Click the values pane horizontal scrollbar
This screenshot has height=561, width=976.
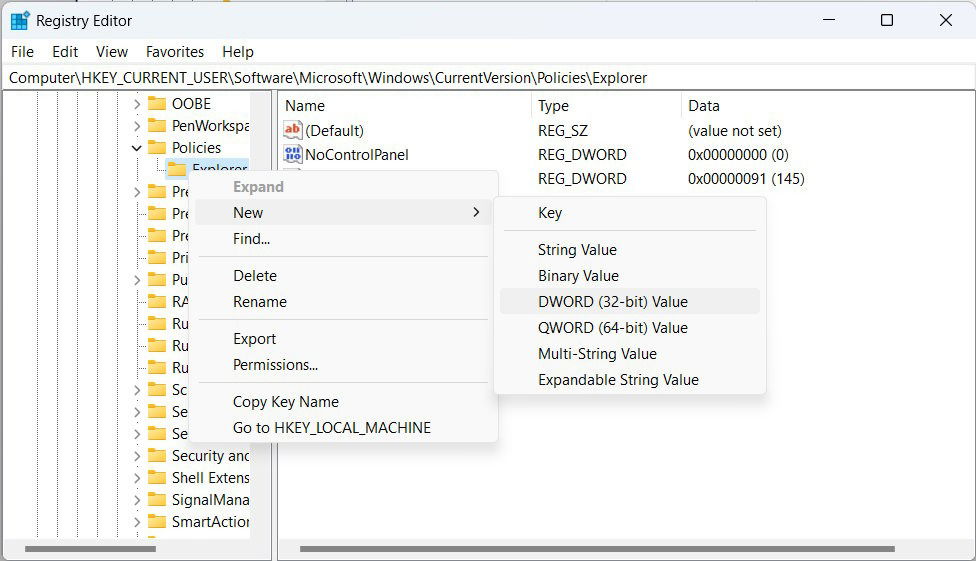tap(597, 549)
